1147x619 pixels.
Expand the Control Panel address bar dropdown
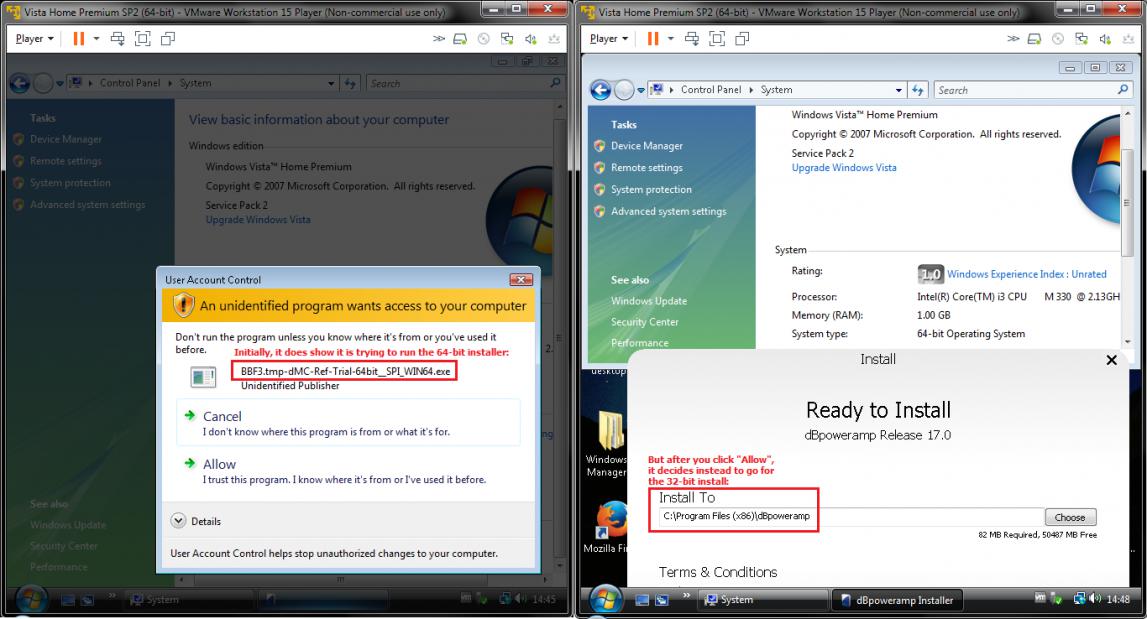click(899, 90)
